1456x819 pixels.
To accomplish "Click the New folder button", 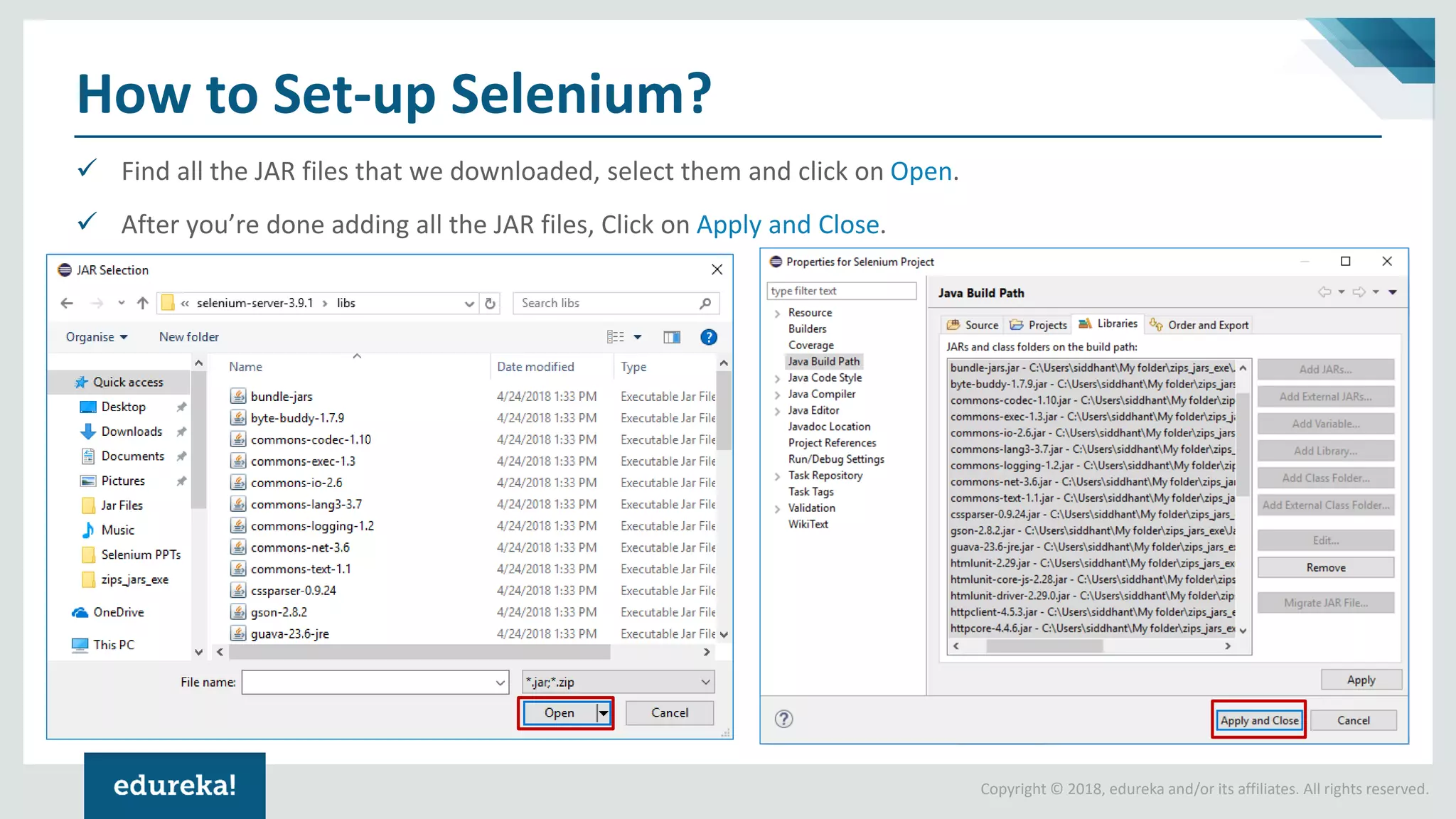I will pos(188,337).
